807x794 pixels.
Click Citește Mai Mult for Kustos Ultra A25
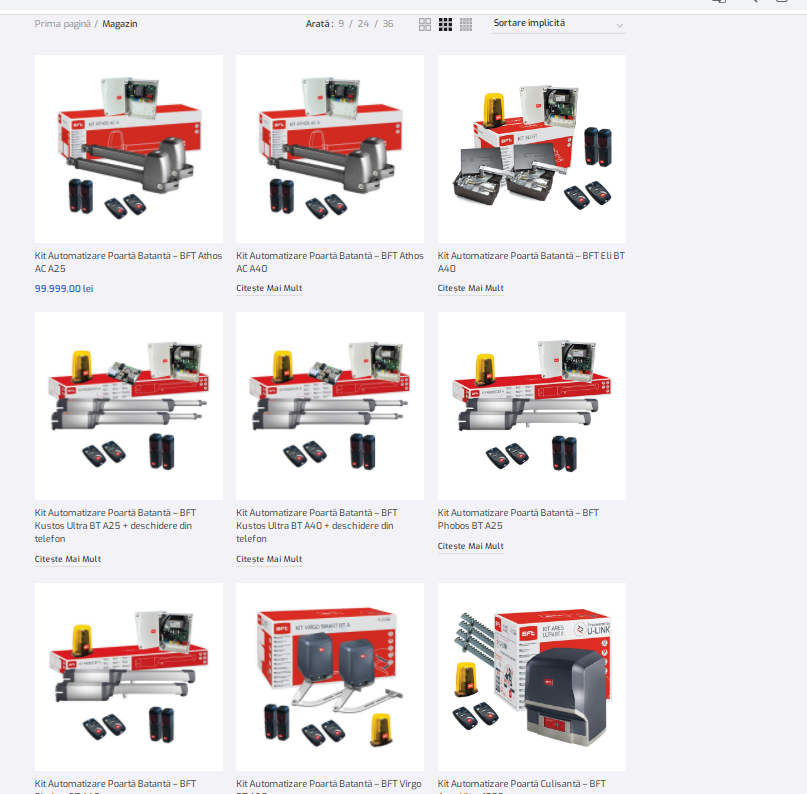coord(68,559)
